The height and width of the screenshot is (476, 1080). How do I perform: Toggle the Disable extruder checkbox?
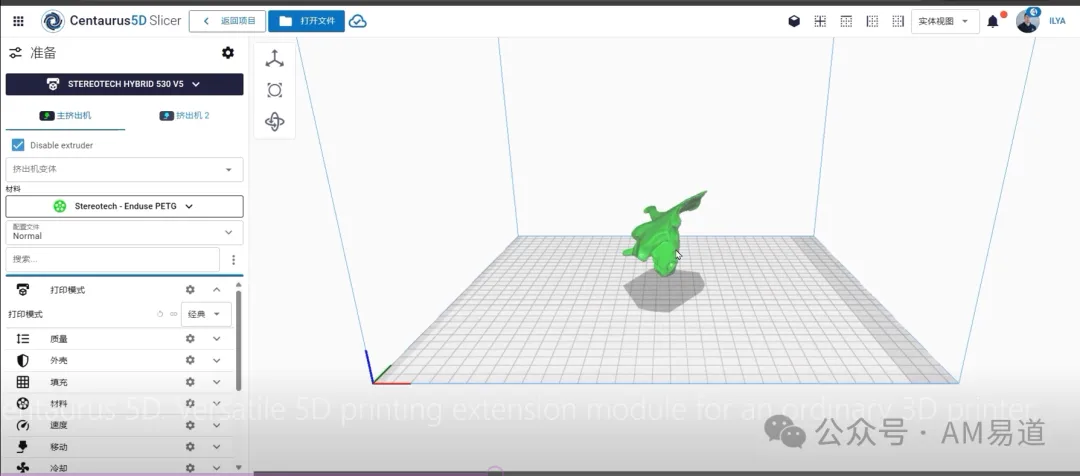[18, 145]
